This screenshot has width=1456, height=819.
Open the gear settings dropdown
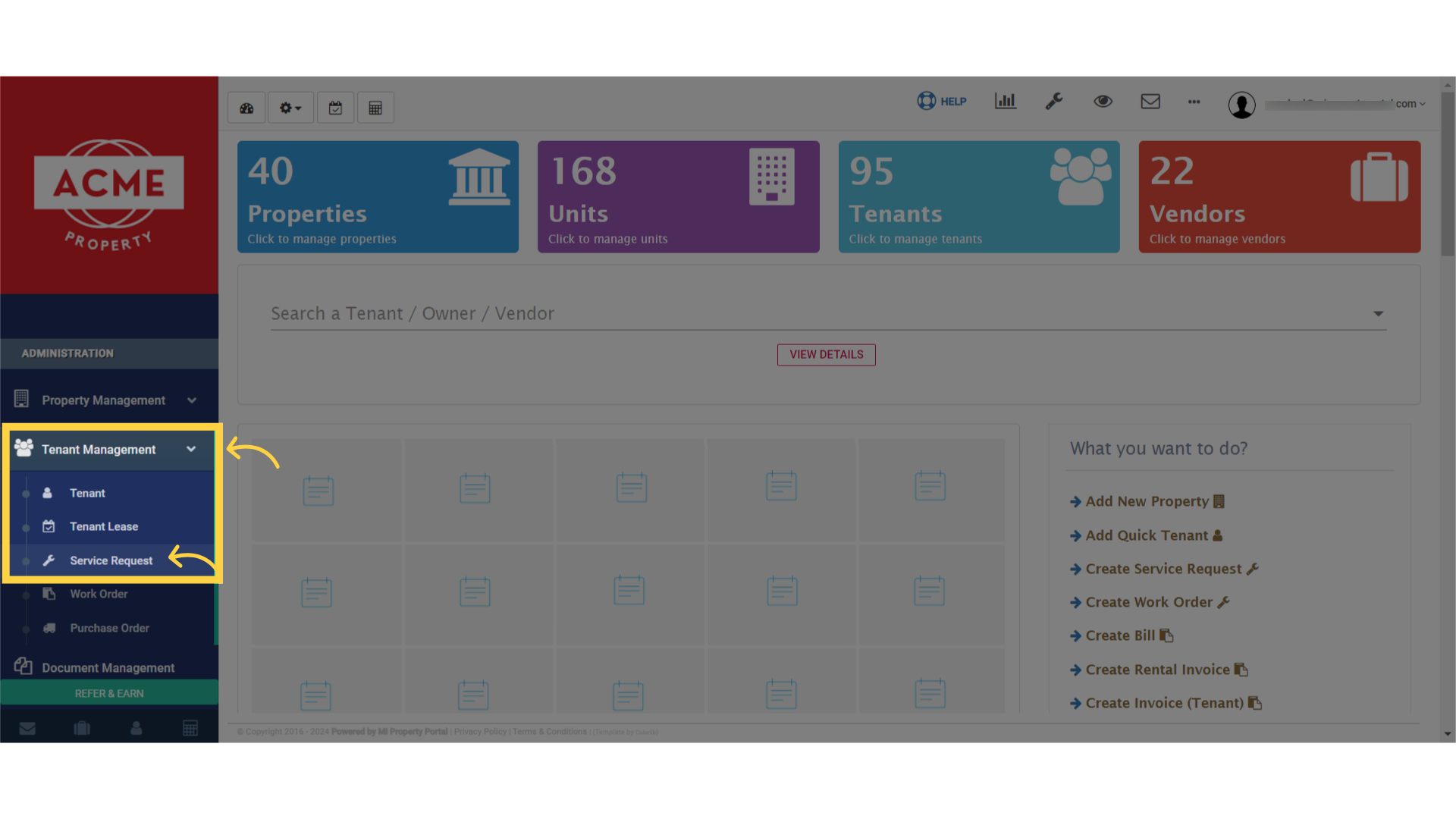pyautogui.click(x=290, y=107)
